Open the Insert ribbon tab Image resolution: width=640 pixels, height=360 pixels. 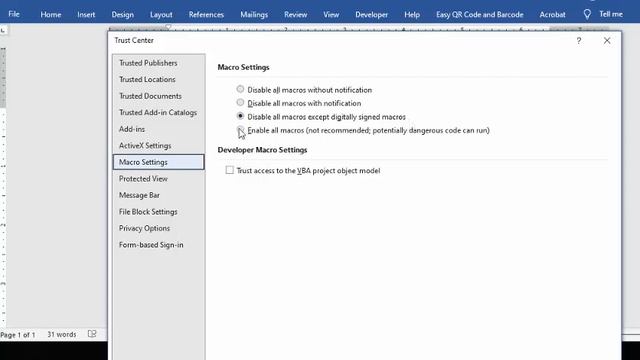86,15
